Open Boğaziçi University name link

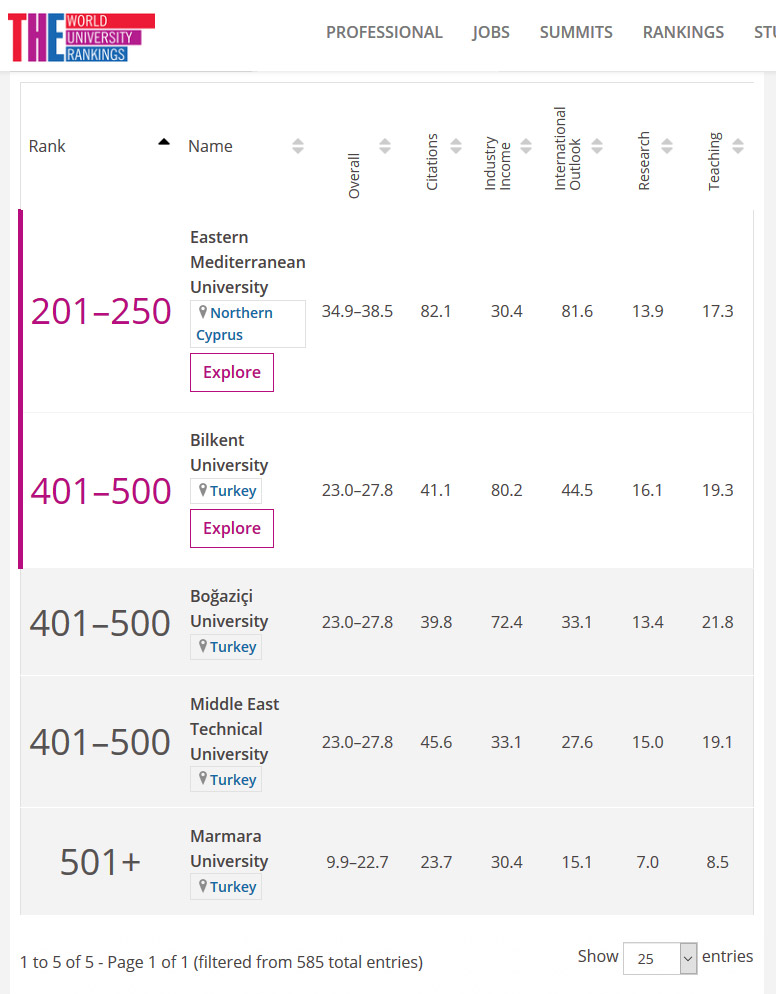229,608
